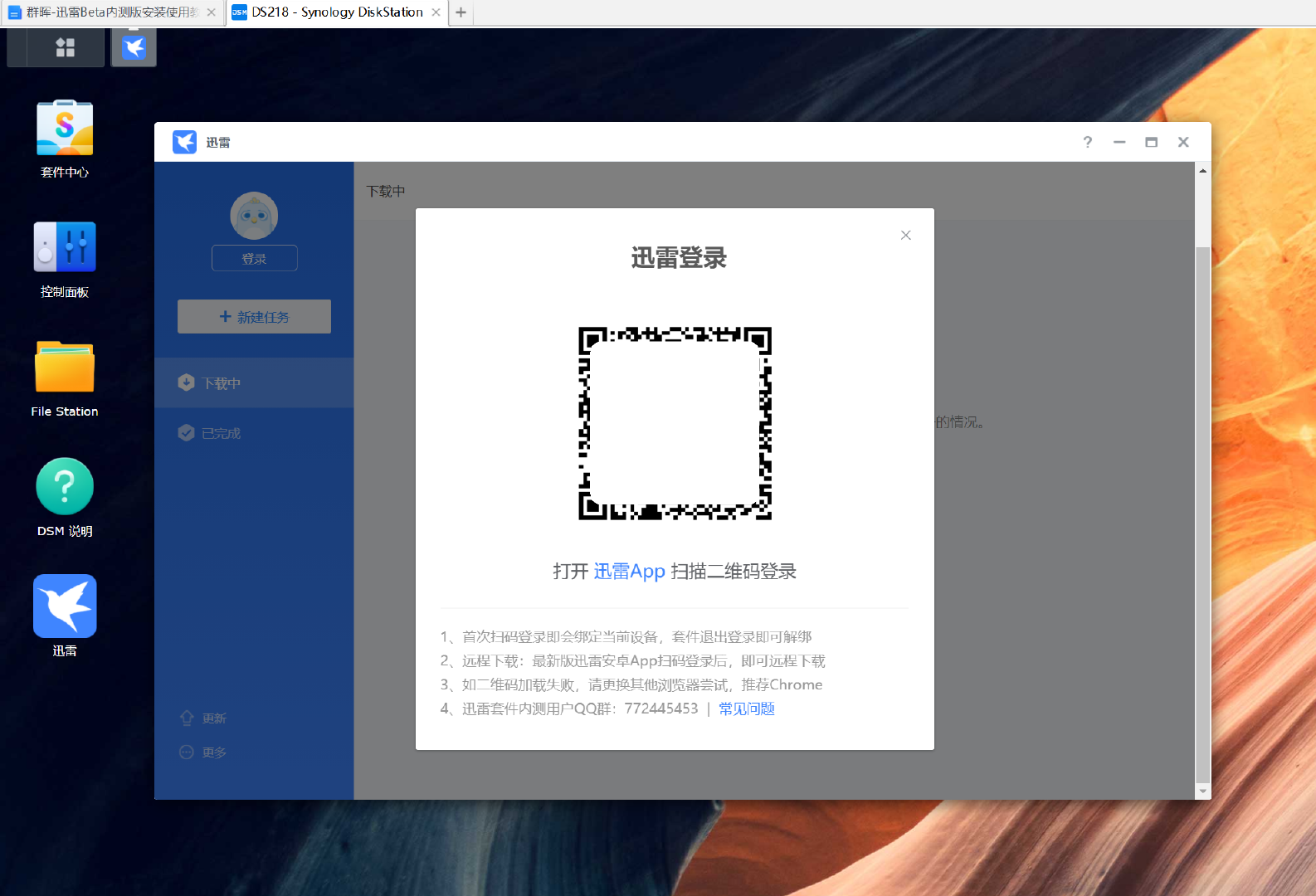Click the 登录 button under avatar
This screenshot has width=1316, height=896.
(254, 258)
